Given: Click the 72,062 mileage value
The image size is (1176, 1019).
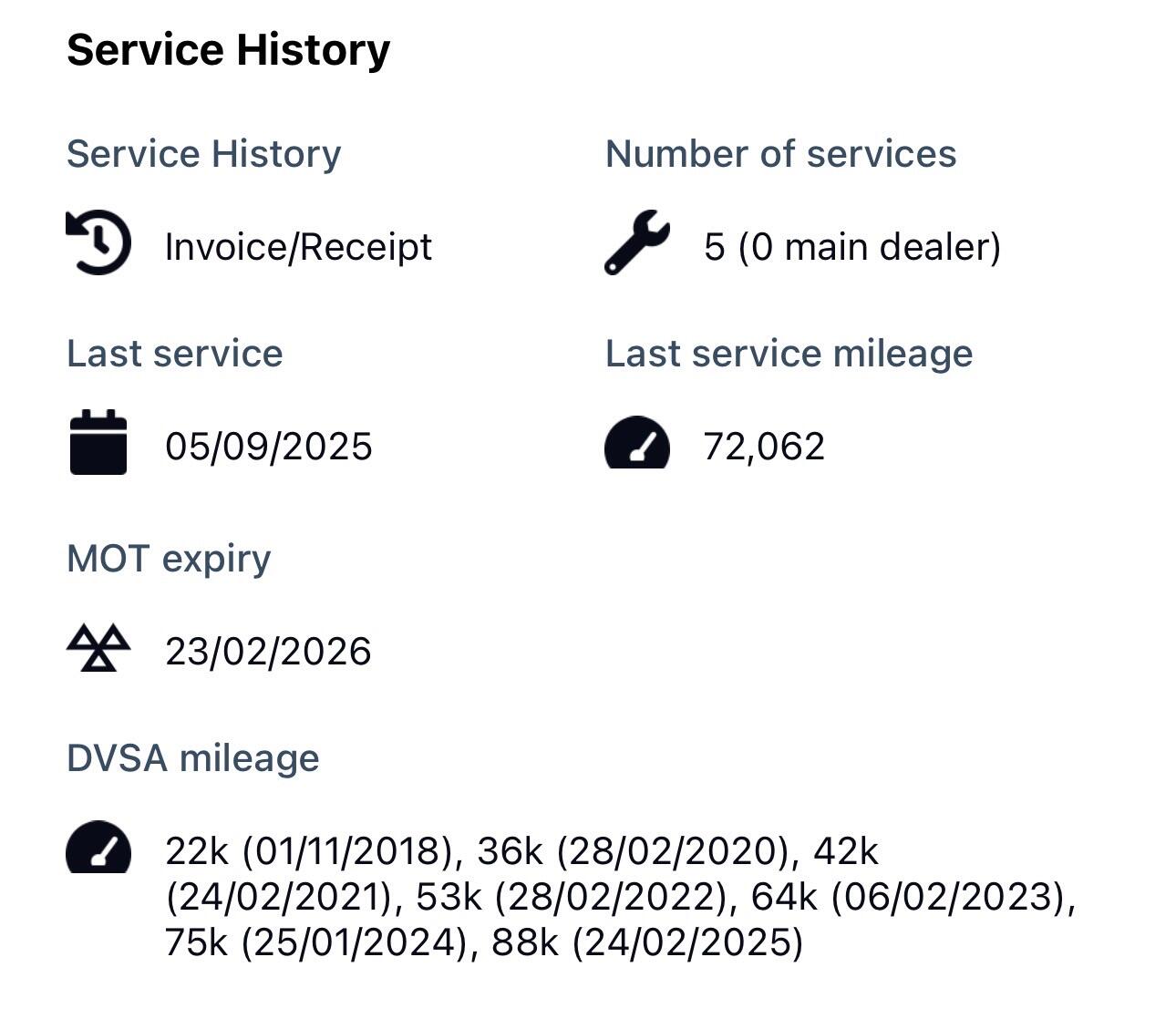Looking at the screenshot, I should coord(764,447).
